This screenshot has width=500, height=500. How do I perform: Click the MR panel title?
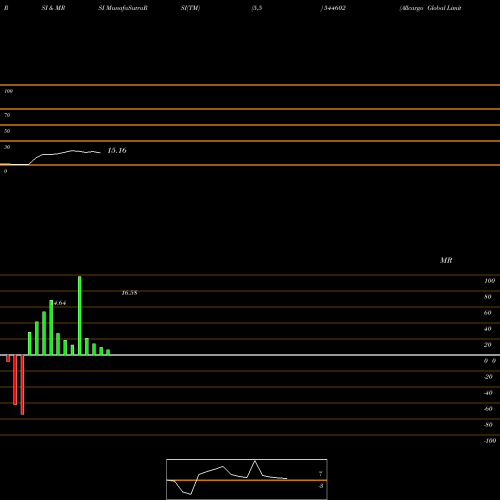point(446,260)
